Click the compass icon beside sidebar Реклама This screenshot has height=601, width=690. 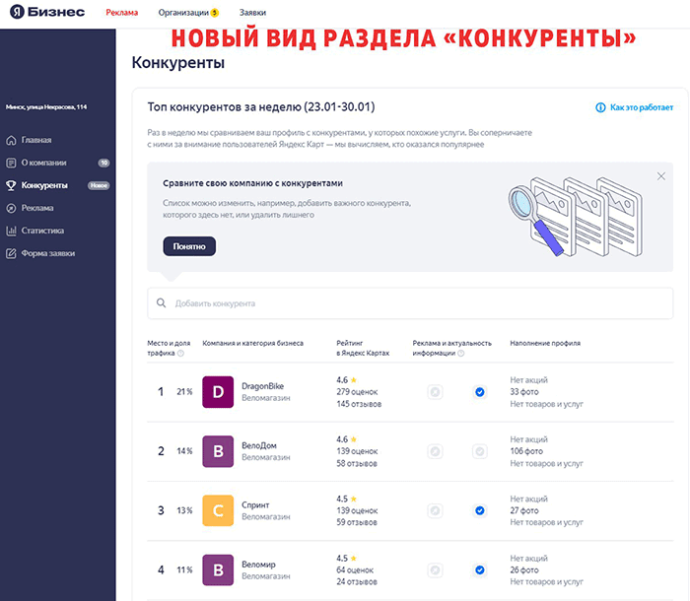click(x=11, y=208)
